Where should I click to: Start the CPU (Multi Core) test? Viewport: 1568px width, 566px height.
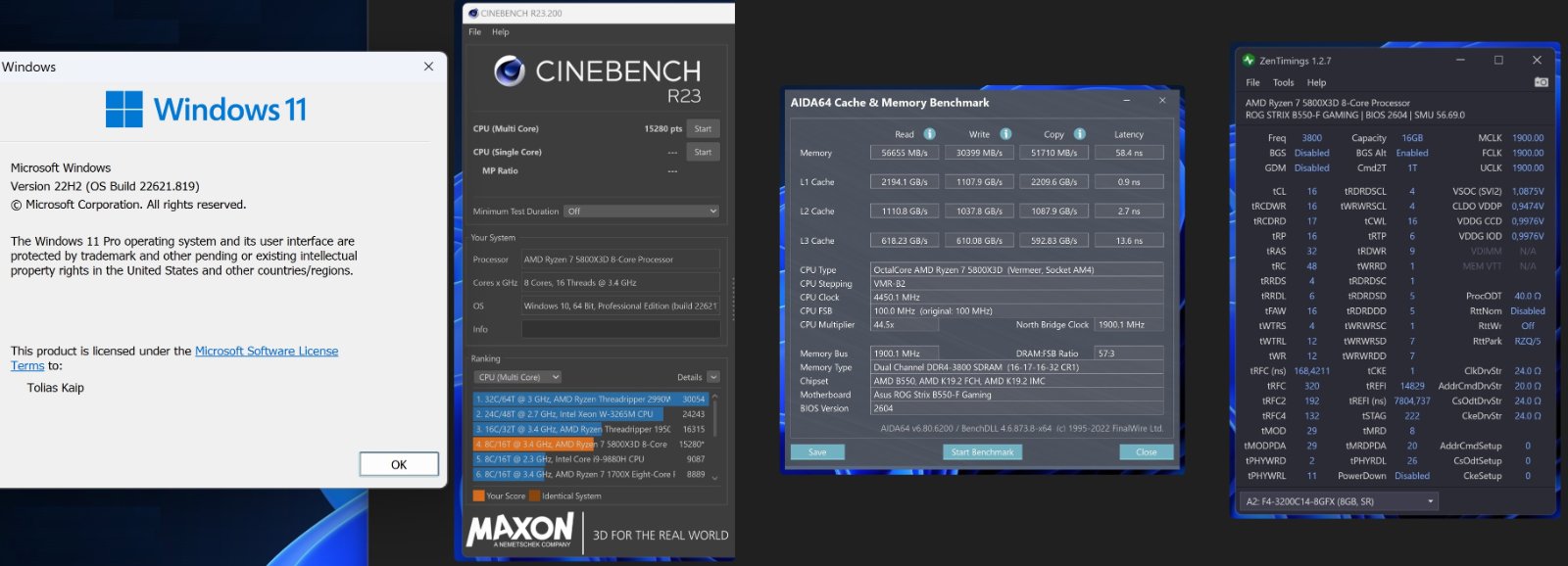click(703, 128)
